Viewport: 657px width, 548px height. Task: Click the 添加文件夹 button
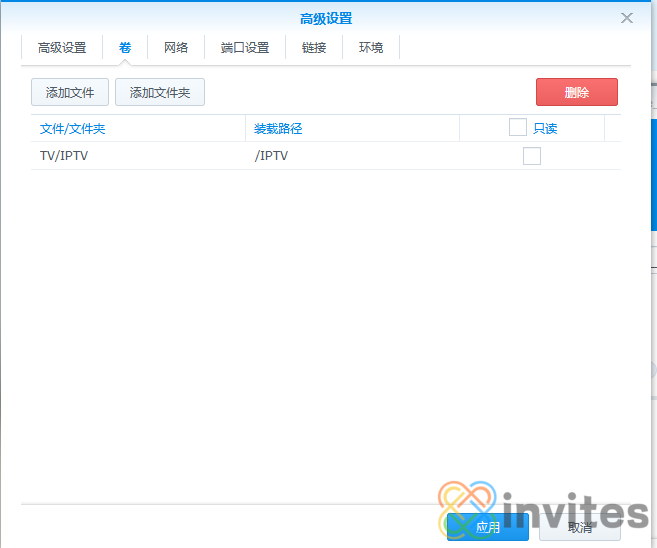click(160, 92)
